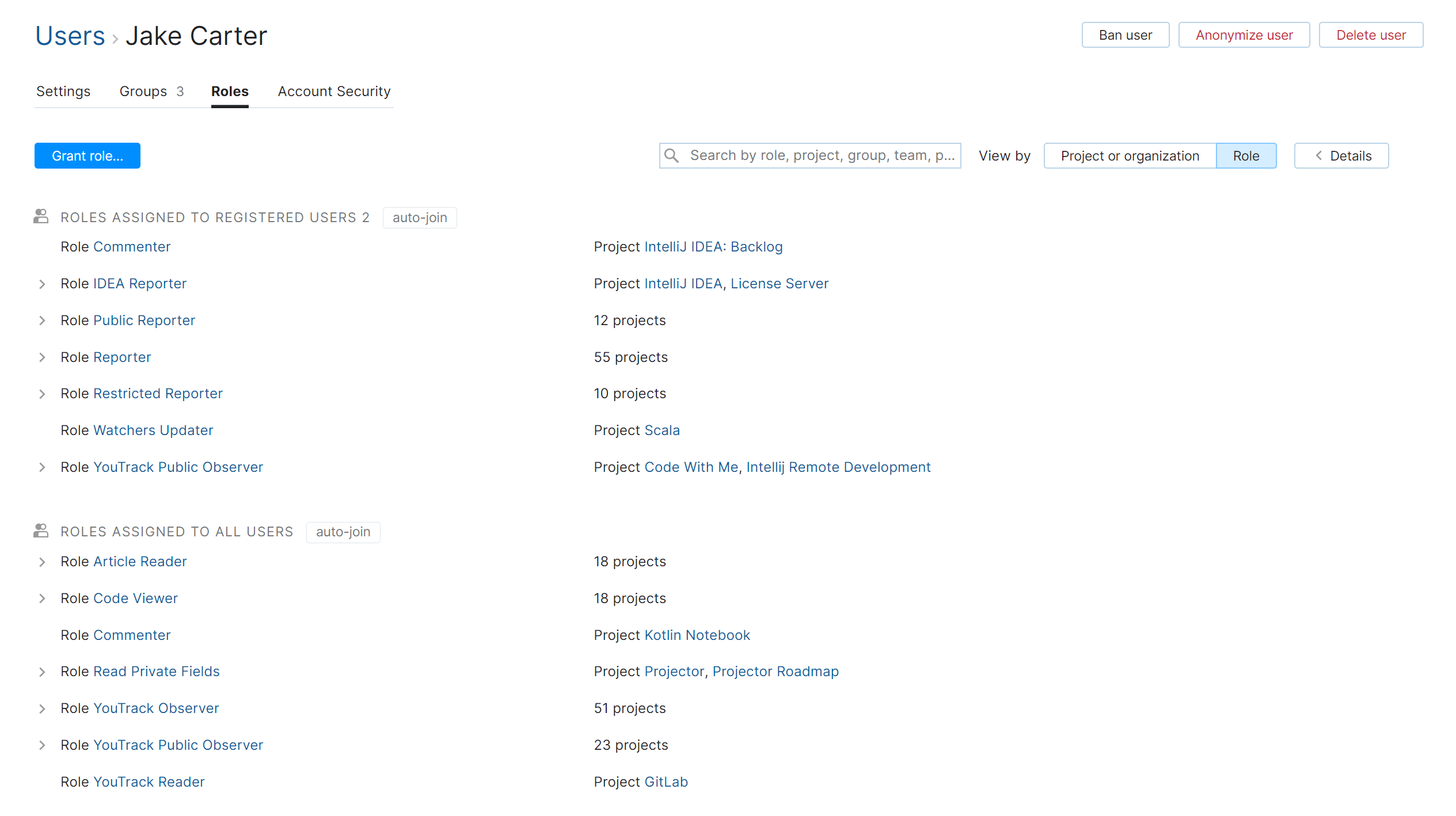1456x816 pixels.
Task: Click the magnifier icon in the search field
Action: 671,155
